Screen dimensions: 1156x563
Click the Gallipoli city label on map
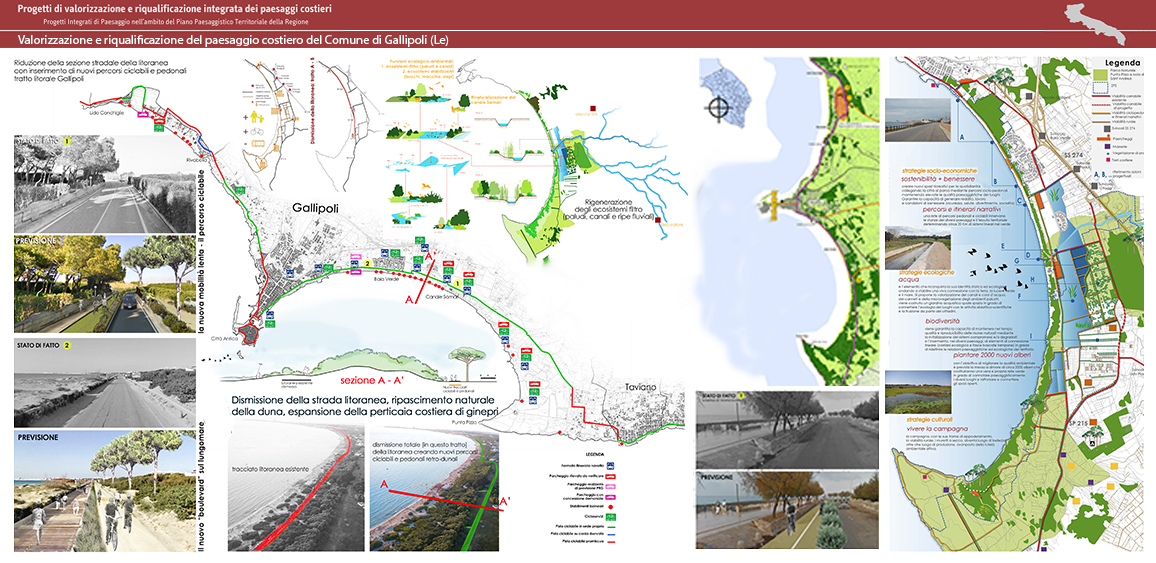point(319,207)
